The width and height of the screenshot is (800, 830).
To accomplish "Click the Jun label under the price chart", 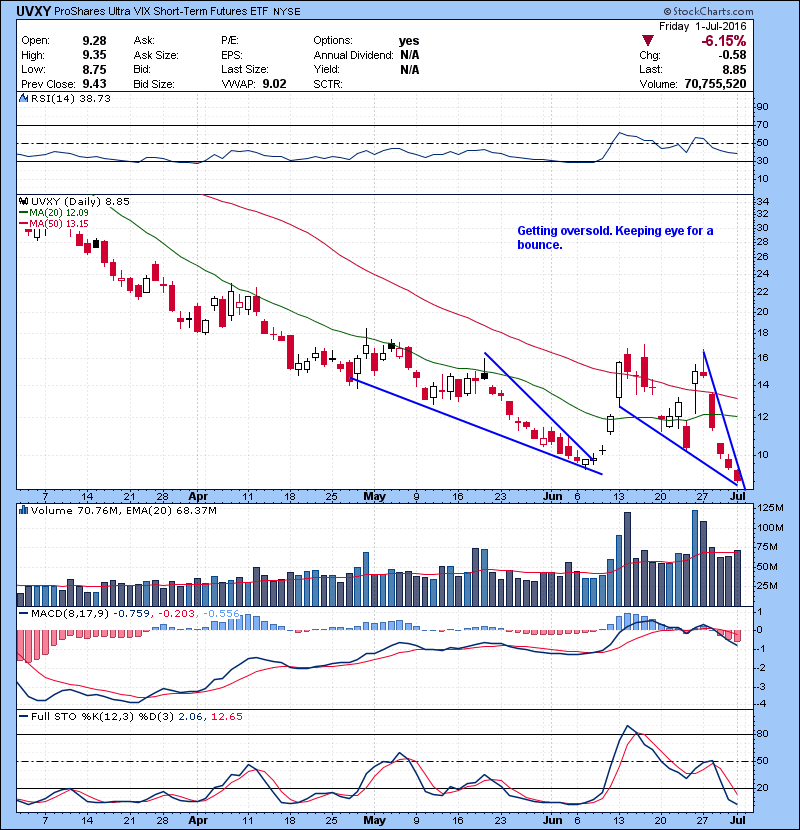I will 553,497.
